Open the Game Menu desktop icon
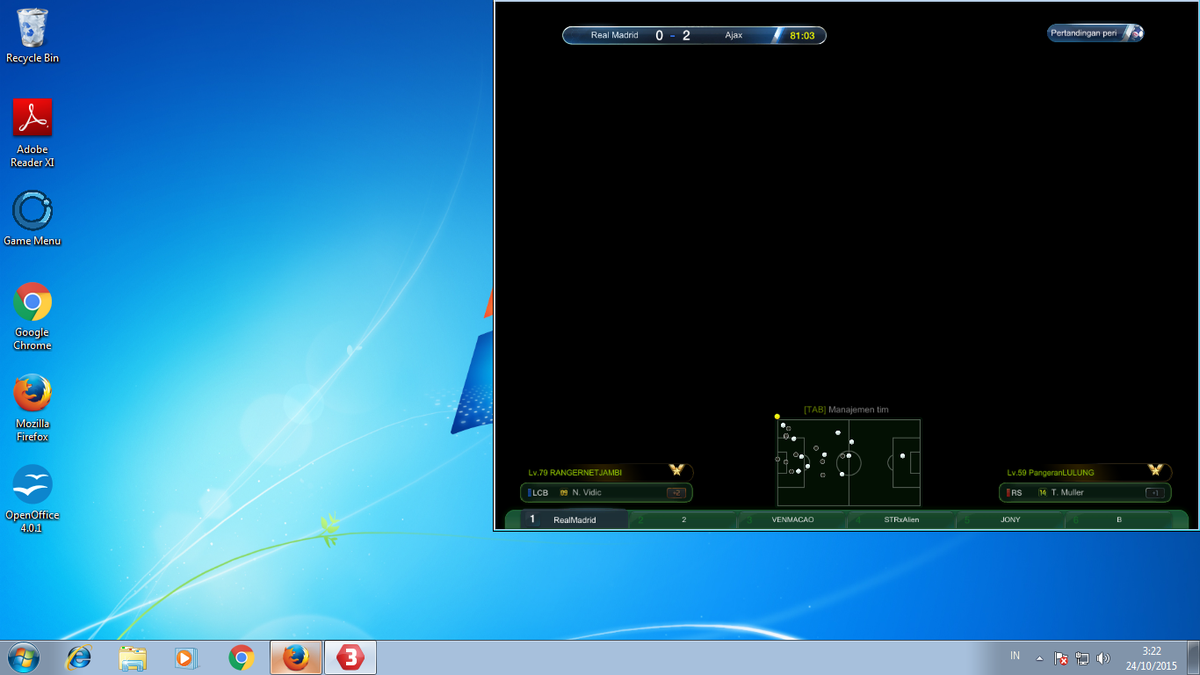 click(32, 219)
